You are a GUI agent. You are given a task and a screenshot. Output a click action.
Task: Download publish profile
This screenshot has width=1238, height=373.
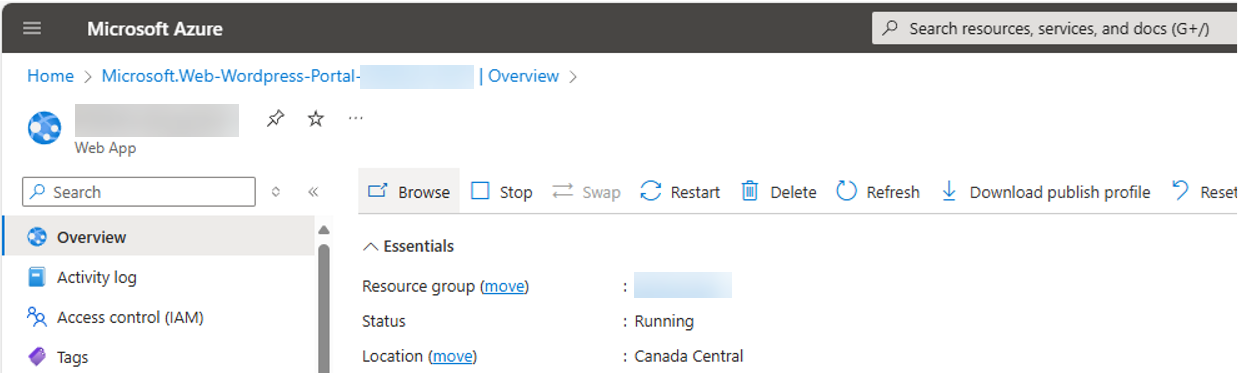pos(1045,191)
